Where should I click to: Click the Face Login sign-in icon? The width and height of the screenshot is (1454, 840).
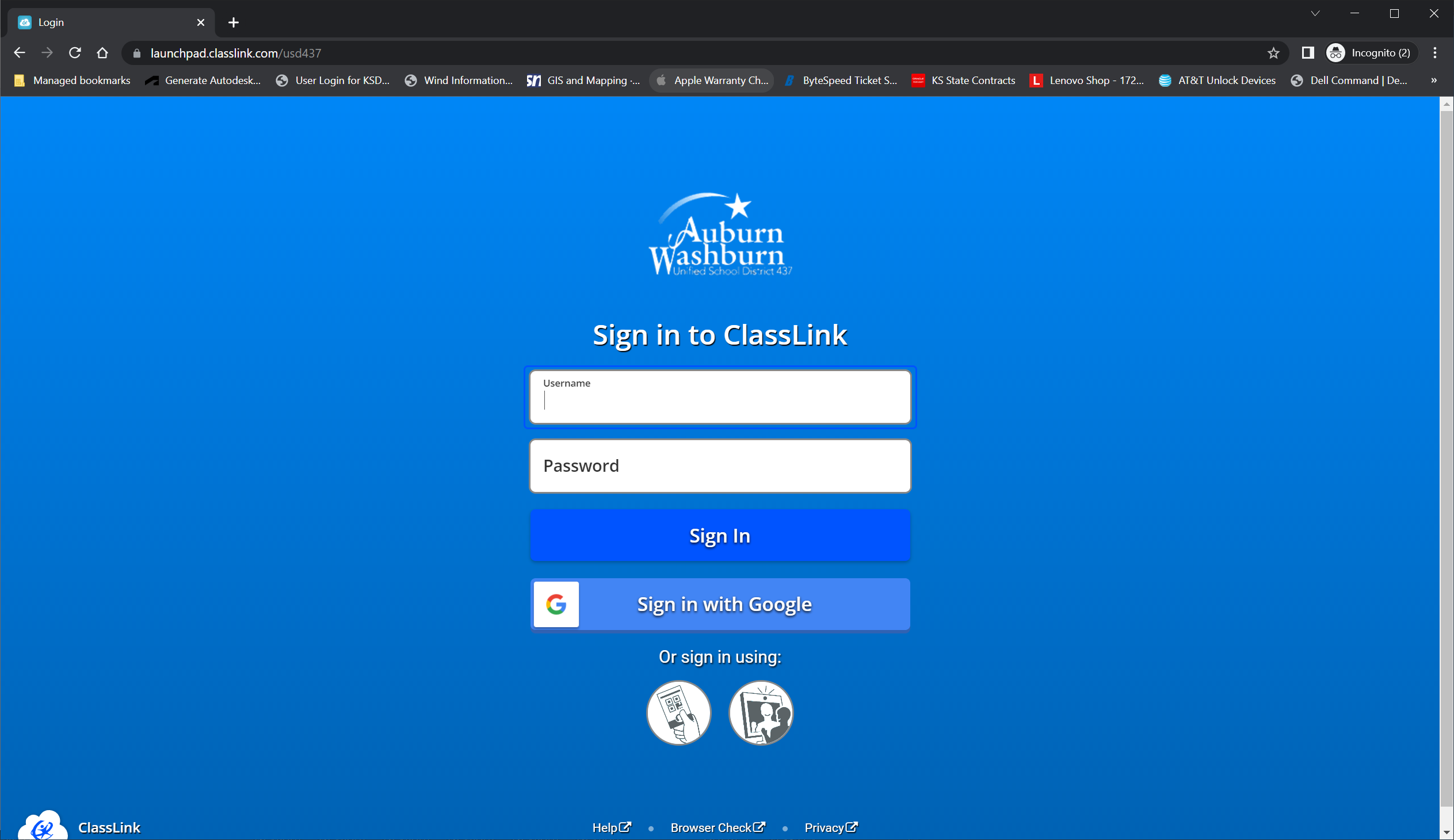(761, 712)
